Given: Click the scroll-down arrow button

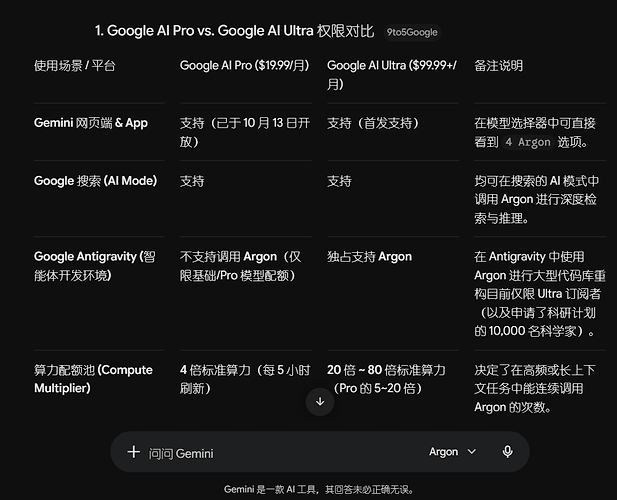Looking at the screenshot, I should coord(320,401).
